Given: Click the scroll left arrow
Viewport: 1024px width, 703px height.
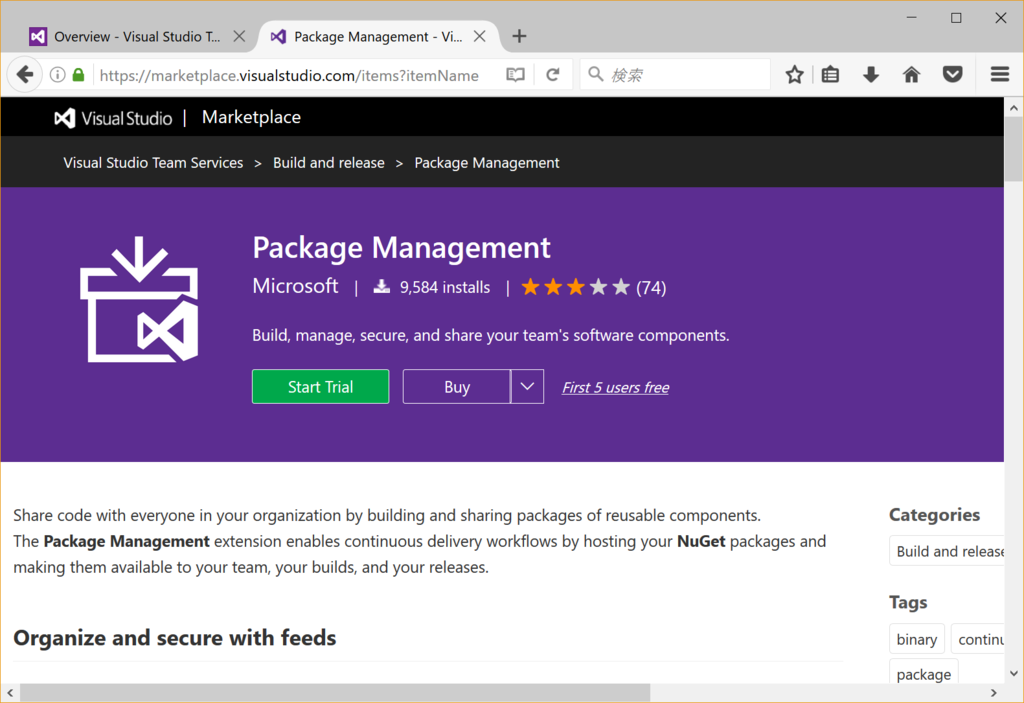Looking at the screenshot, I should coord(10,693).
